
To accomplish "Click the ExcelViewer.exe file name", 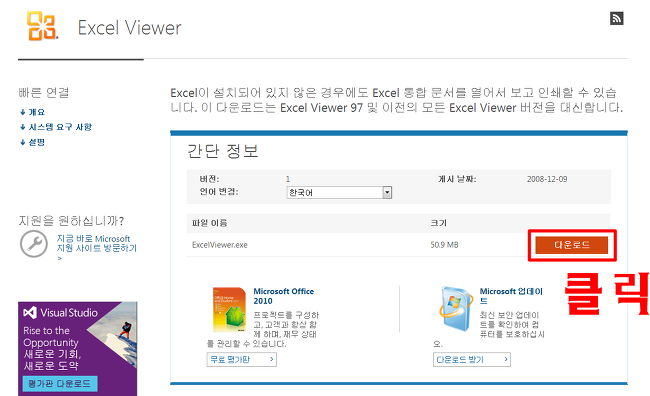I will point(220,245).
